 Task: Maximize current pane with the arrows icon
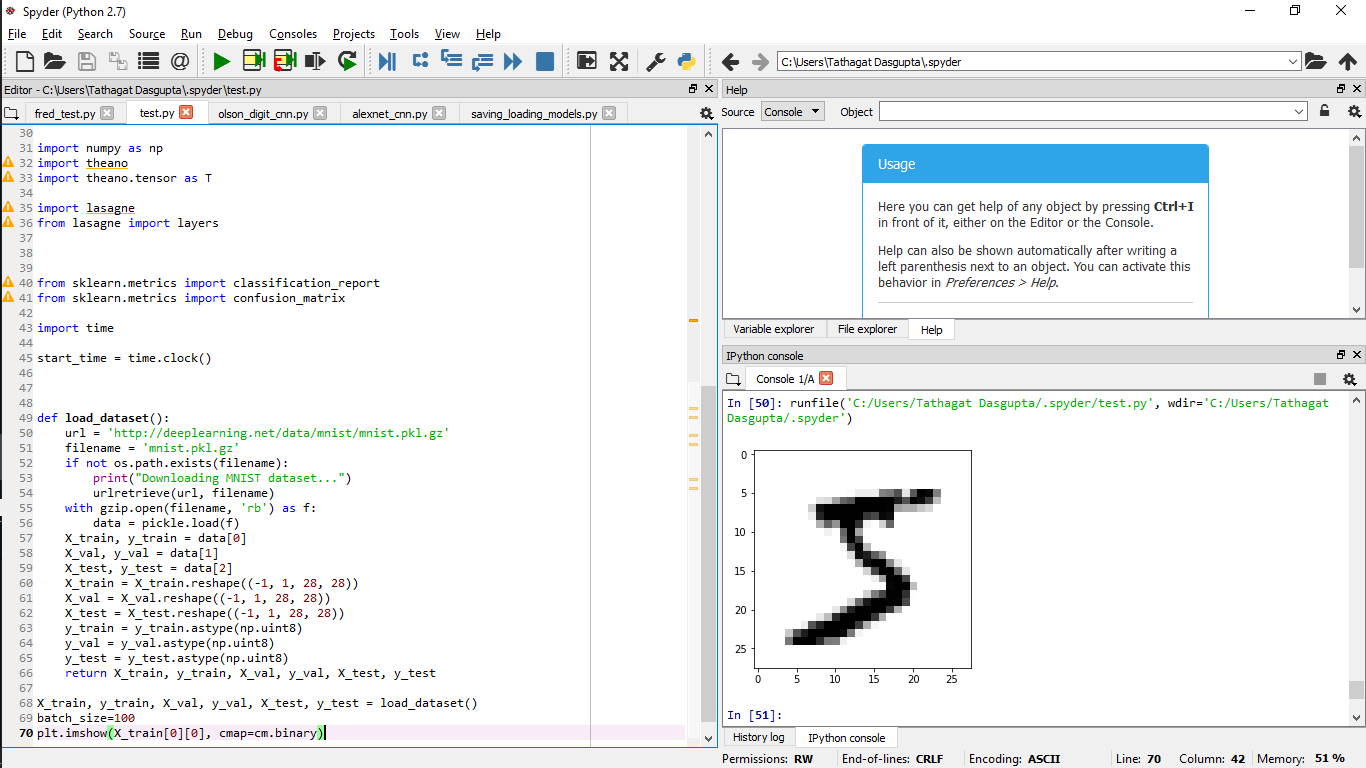pos(619,62)
